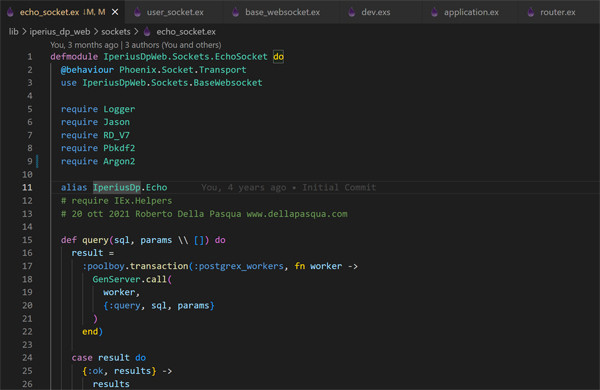Screen dimensions: 600x390
Task: Click the highlighted 'do' keyword on line 1
Action: point(278,57)
